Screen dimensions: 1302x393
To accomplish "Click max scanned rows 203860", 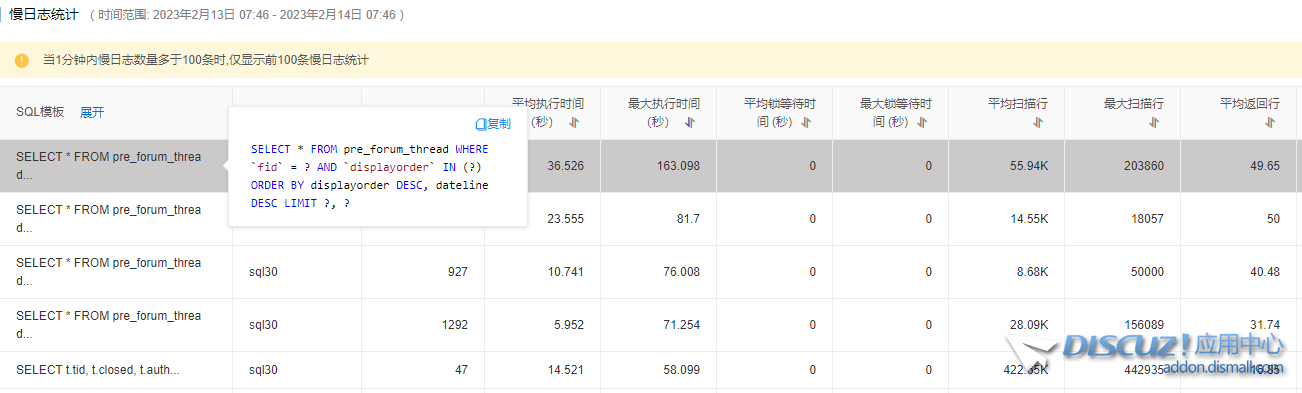I will (x=1144, y=166).
